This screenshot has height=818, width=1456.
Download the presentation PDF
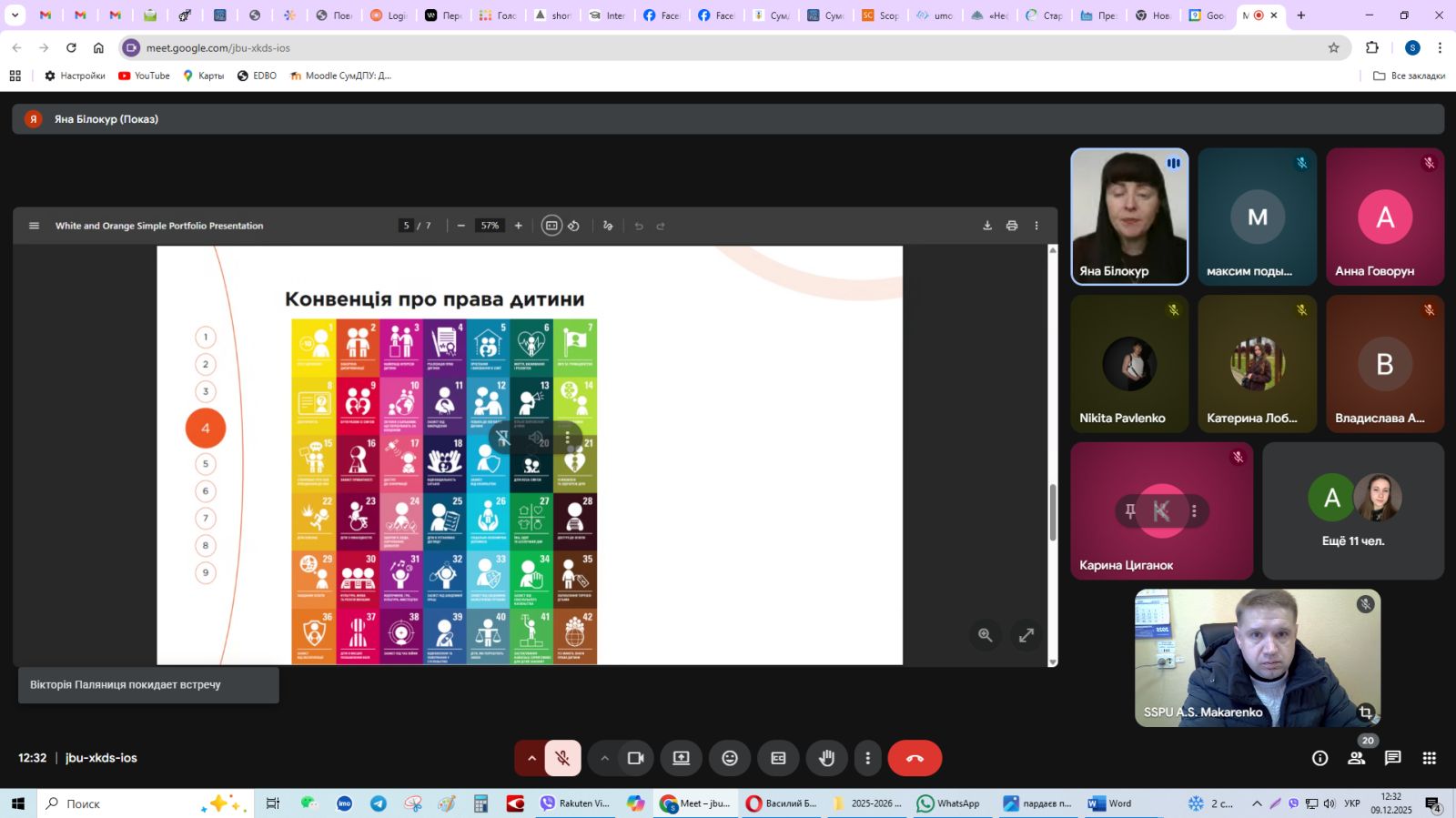pos(987,226)
